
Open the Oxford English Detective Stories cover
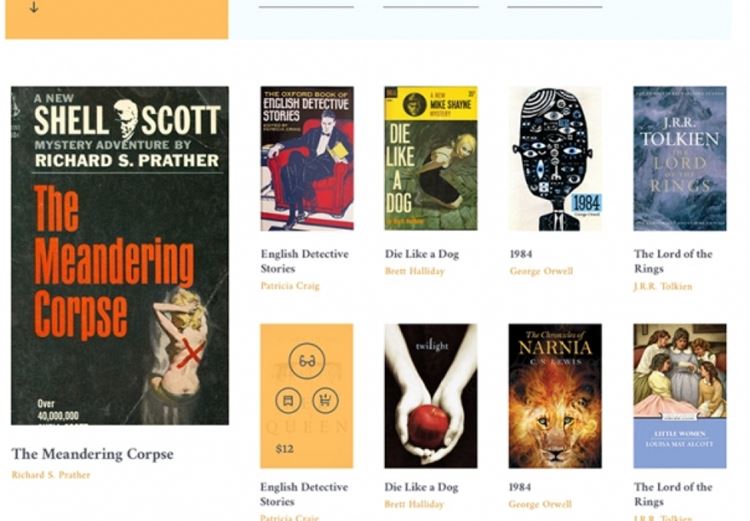coord(307,158)
